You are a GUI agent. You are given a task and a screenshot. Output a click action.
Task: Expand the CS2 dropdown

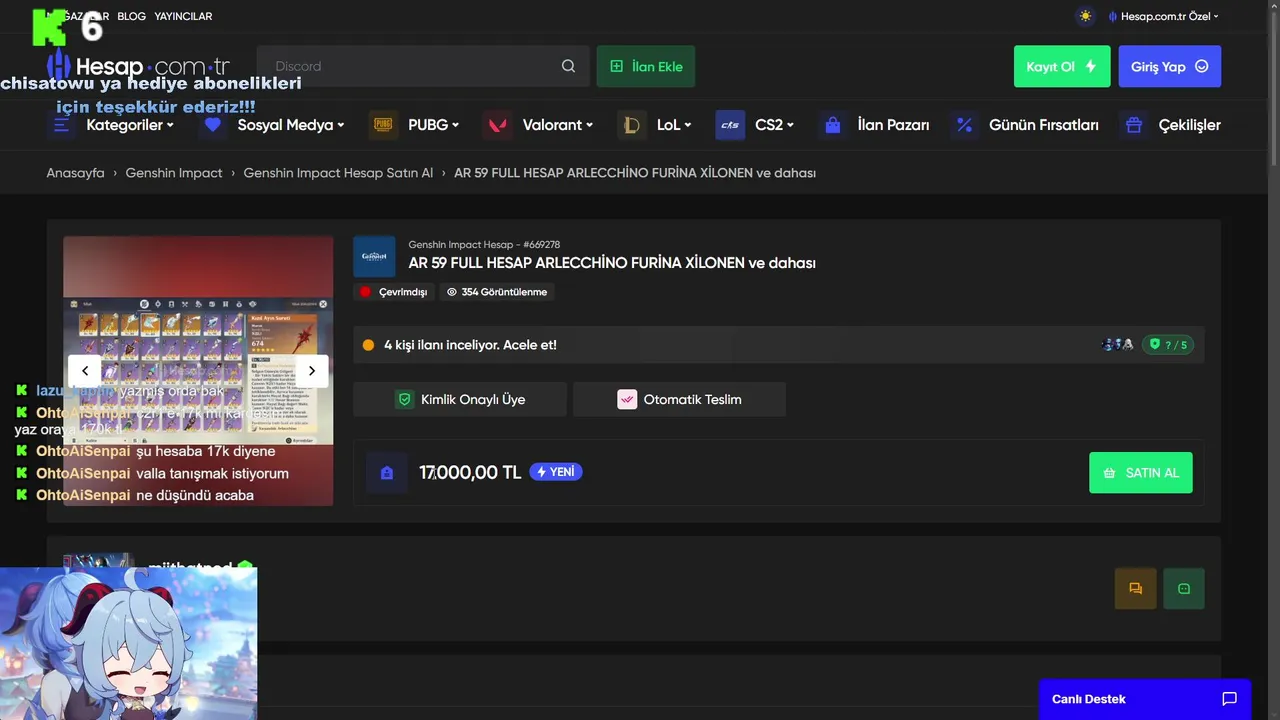[775, 125]
